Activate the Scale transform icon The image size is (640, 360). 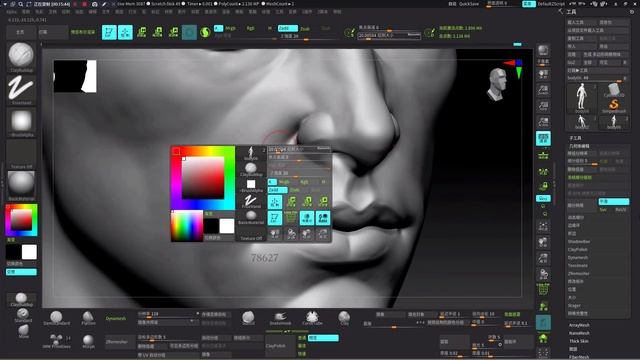[x=157, y=32]
